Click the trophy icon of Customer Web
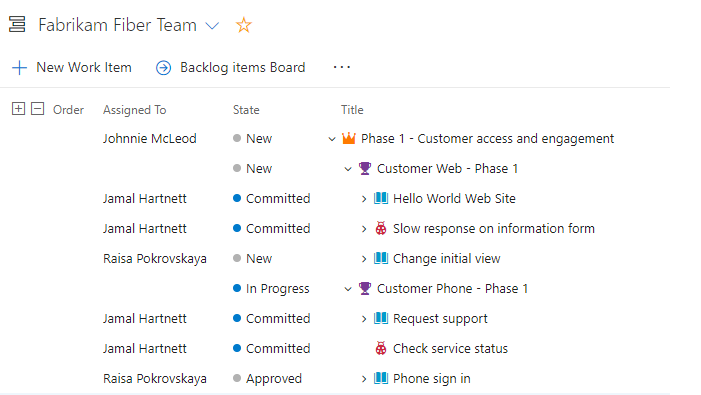The image size is (701, 395). tap(365, 168)
